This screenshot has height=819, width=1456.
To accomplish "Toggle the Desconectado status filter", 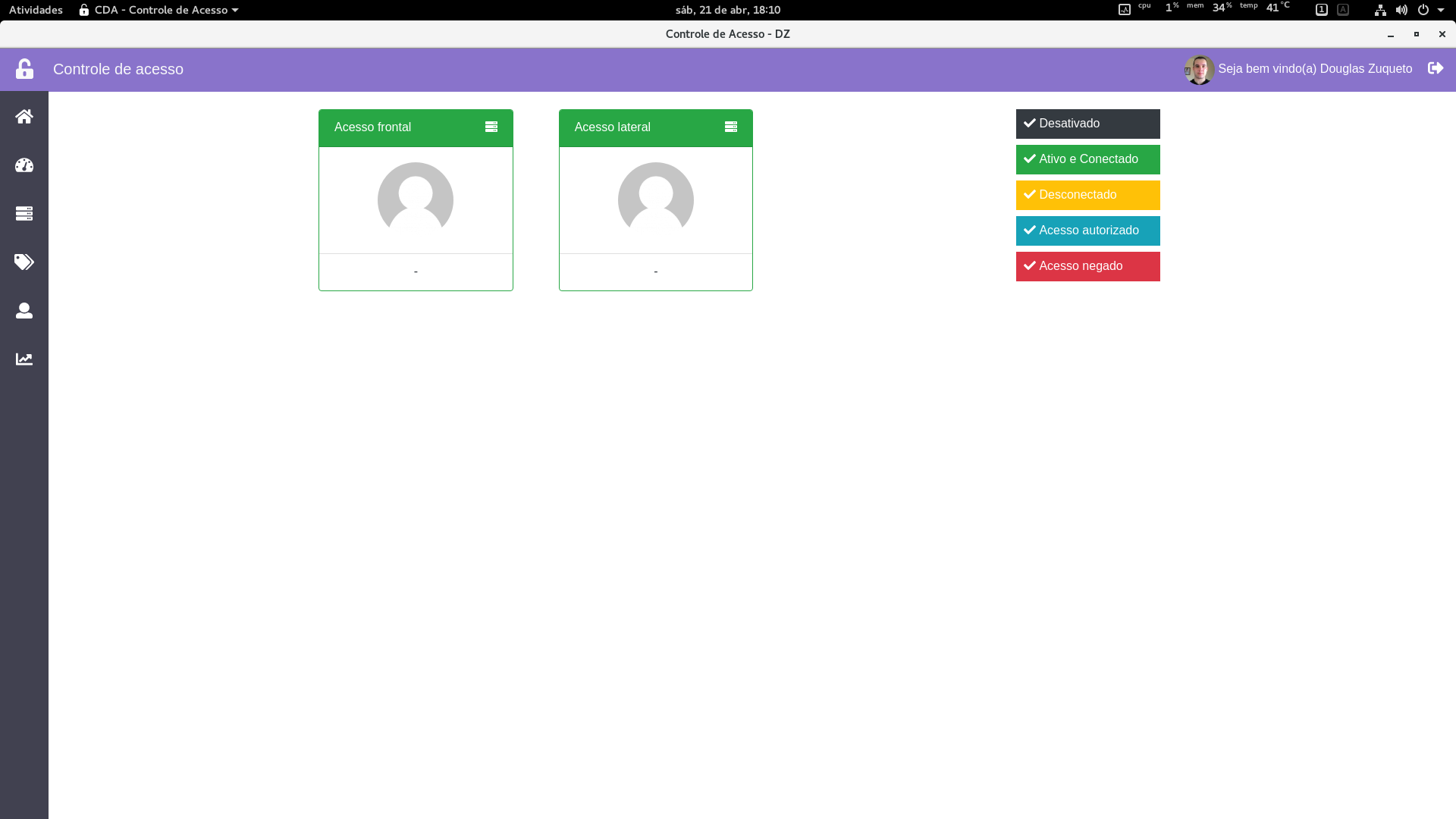I will [x=1087, y=195].
